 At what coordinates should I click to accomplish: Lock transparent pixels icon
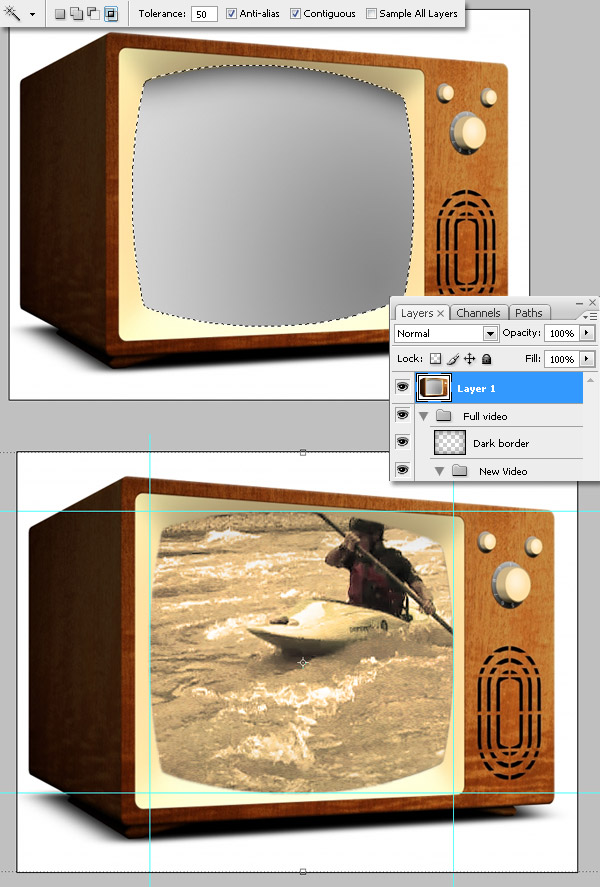pyautogui.click(x=435, y=359)
